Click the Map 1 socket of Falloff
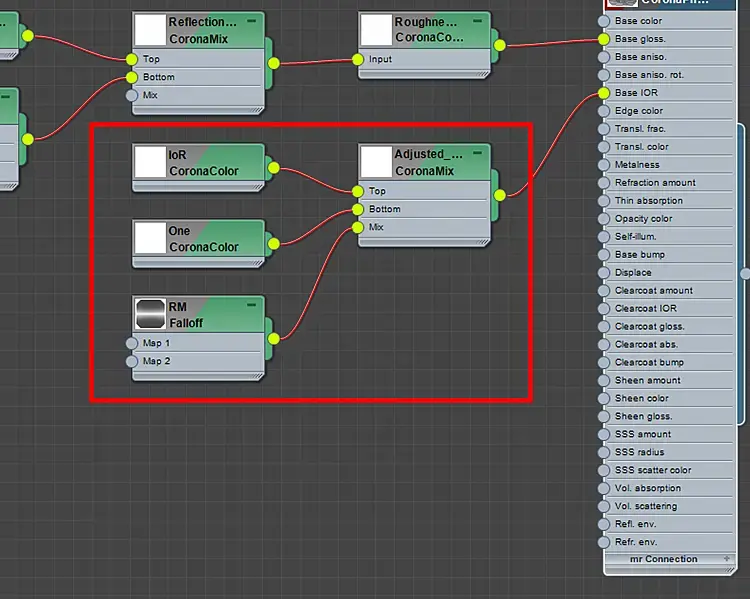 click(132, 343)
